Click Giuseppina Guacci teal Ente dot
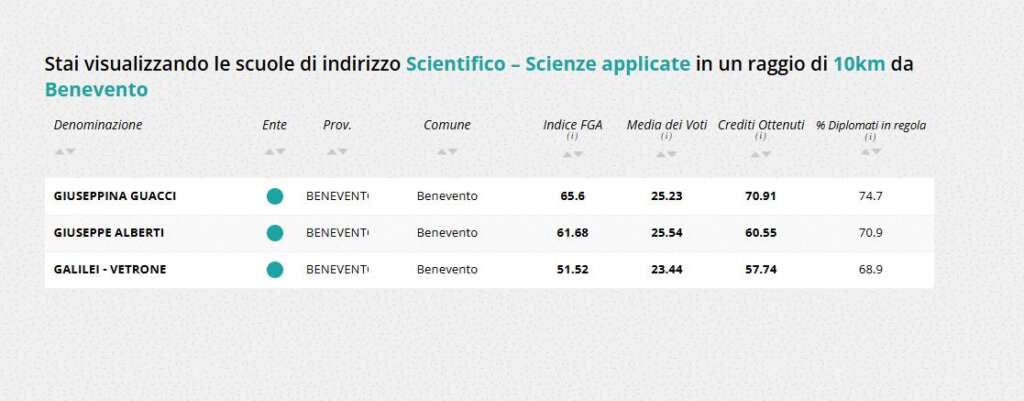Viewport: 1024px width, 401px height. tap(275, 196)
